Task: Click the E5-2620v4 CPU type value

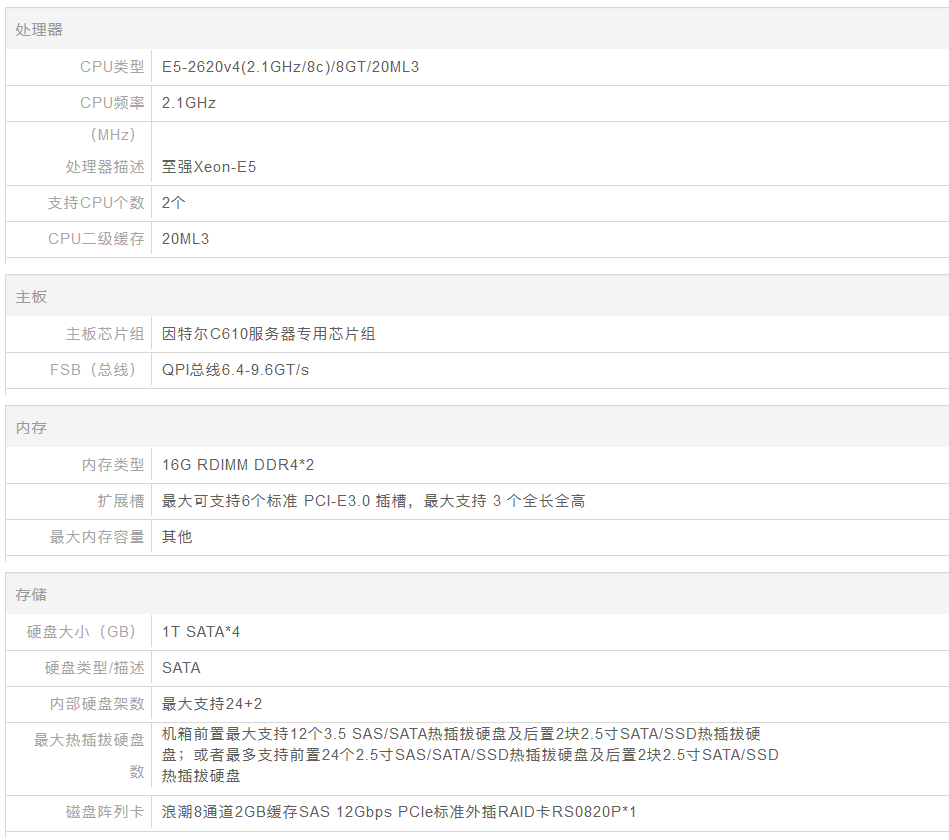Action: click(x=290, y=67)
